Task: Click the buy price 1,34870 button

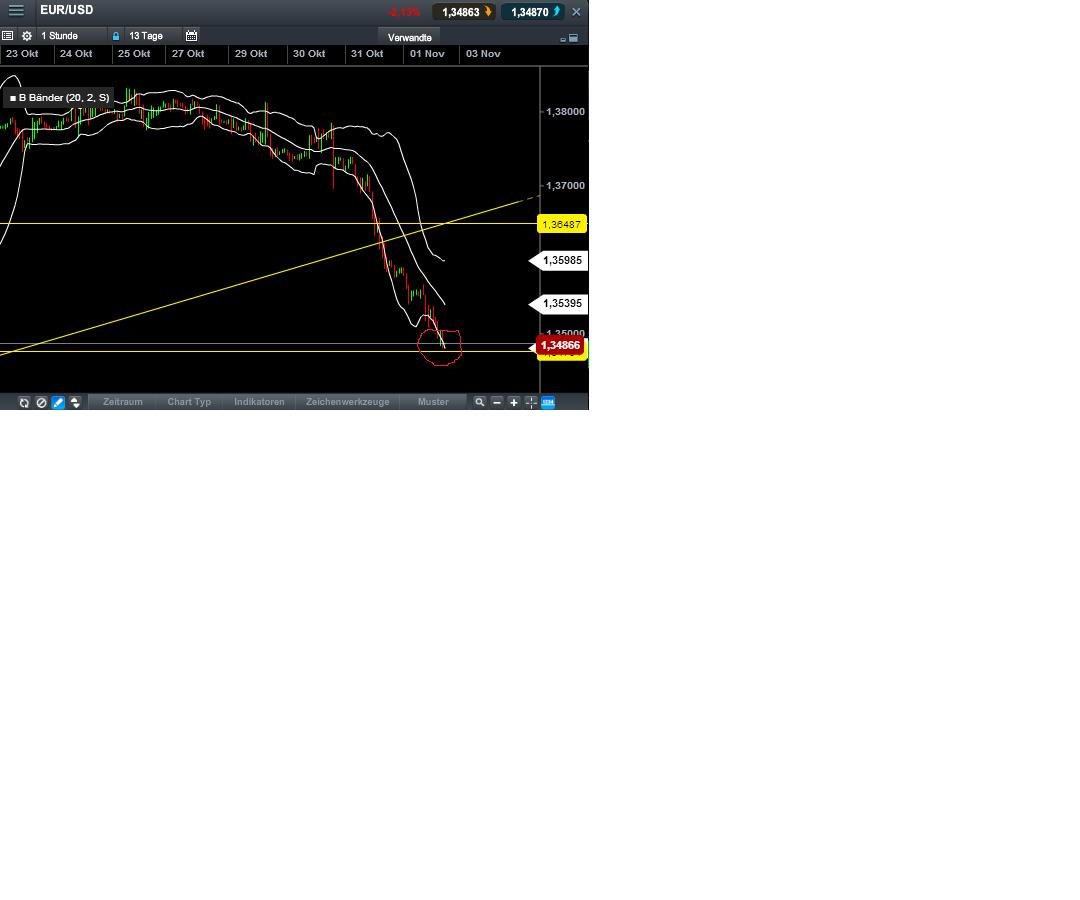Action: tap(531, 12)
